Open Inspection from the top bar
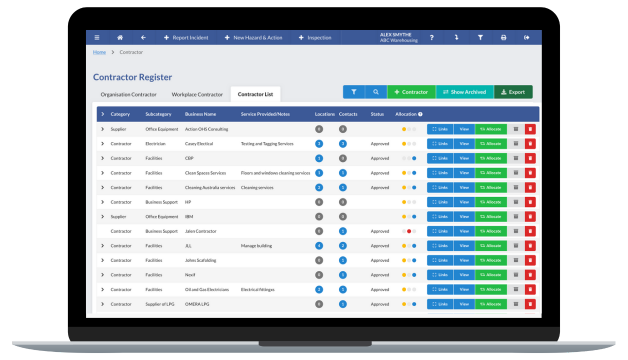The width and height of the screenshot is (628, 360). pyautogui.click(x=315, y=38)
